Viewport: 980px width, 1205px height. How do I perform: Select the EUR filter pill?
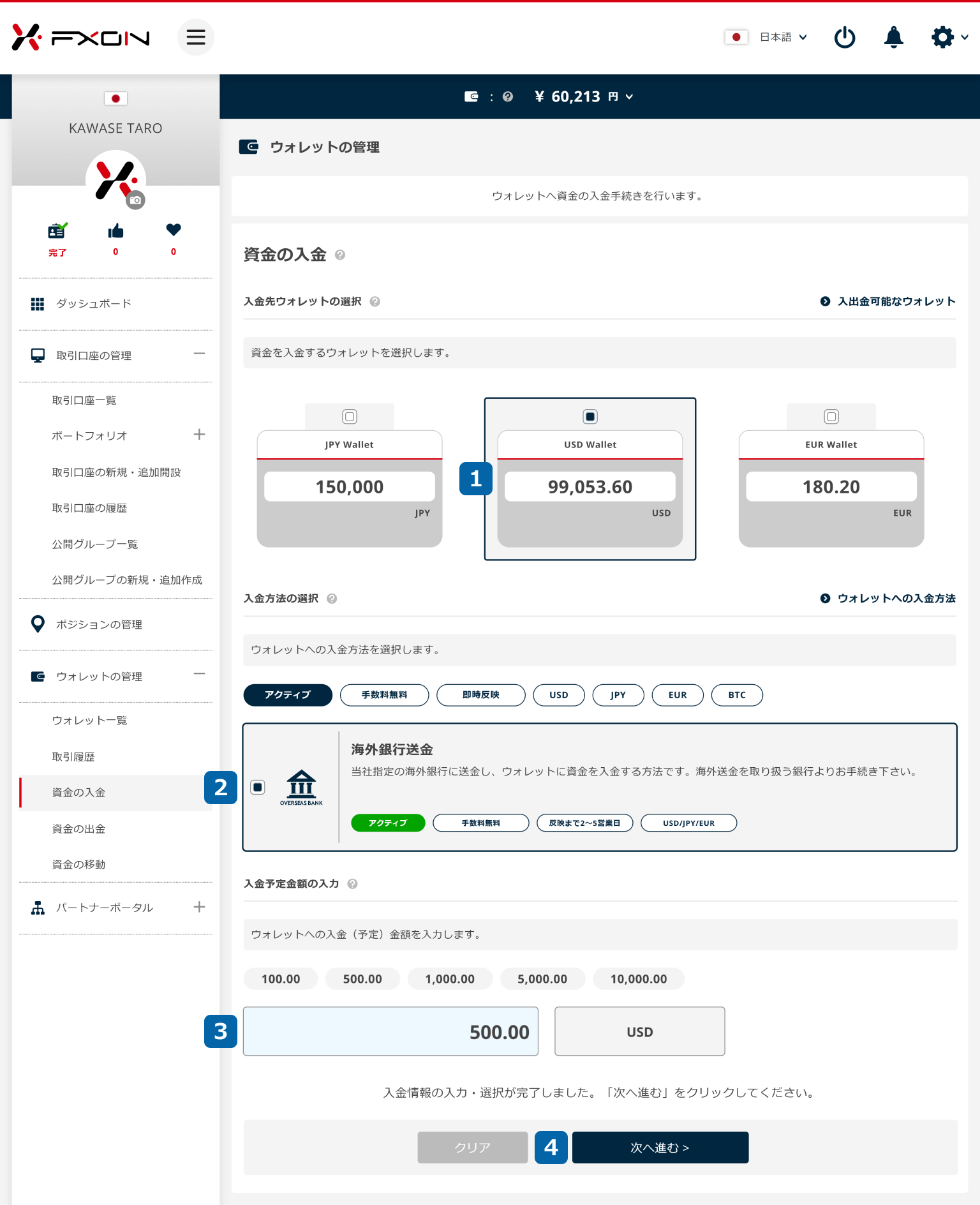coord(678,695)
